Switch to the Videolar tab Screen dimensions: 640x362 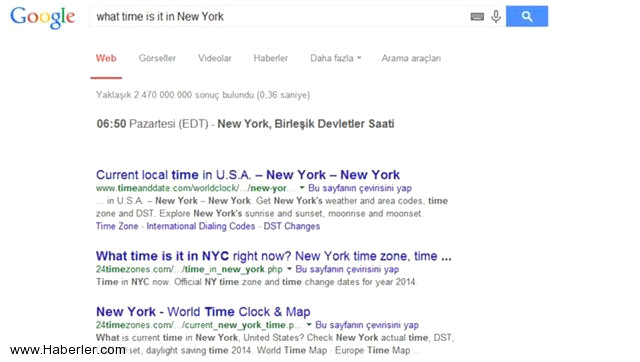(215, 58)
